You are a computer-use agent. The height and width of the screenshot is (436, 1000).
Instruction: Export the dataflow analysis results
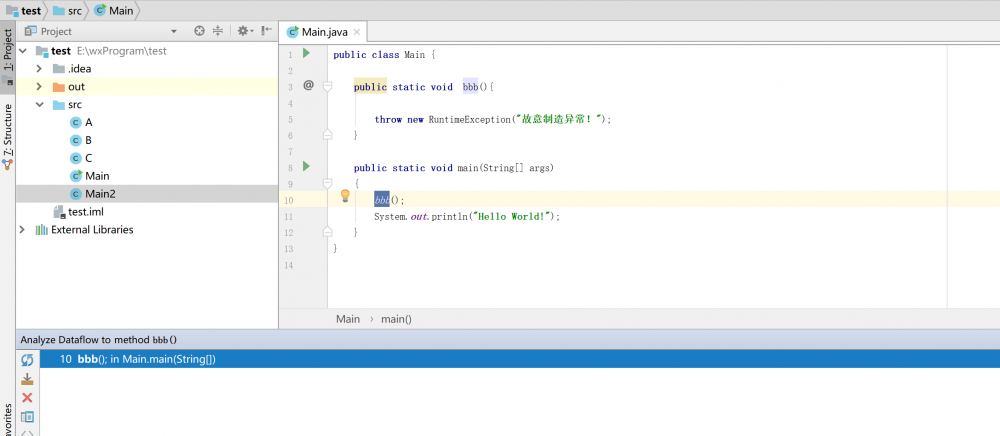[27, 379]
